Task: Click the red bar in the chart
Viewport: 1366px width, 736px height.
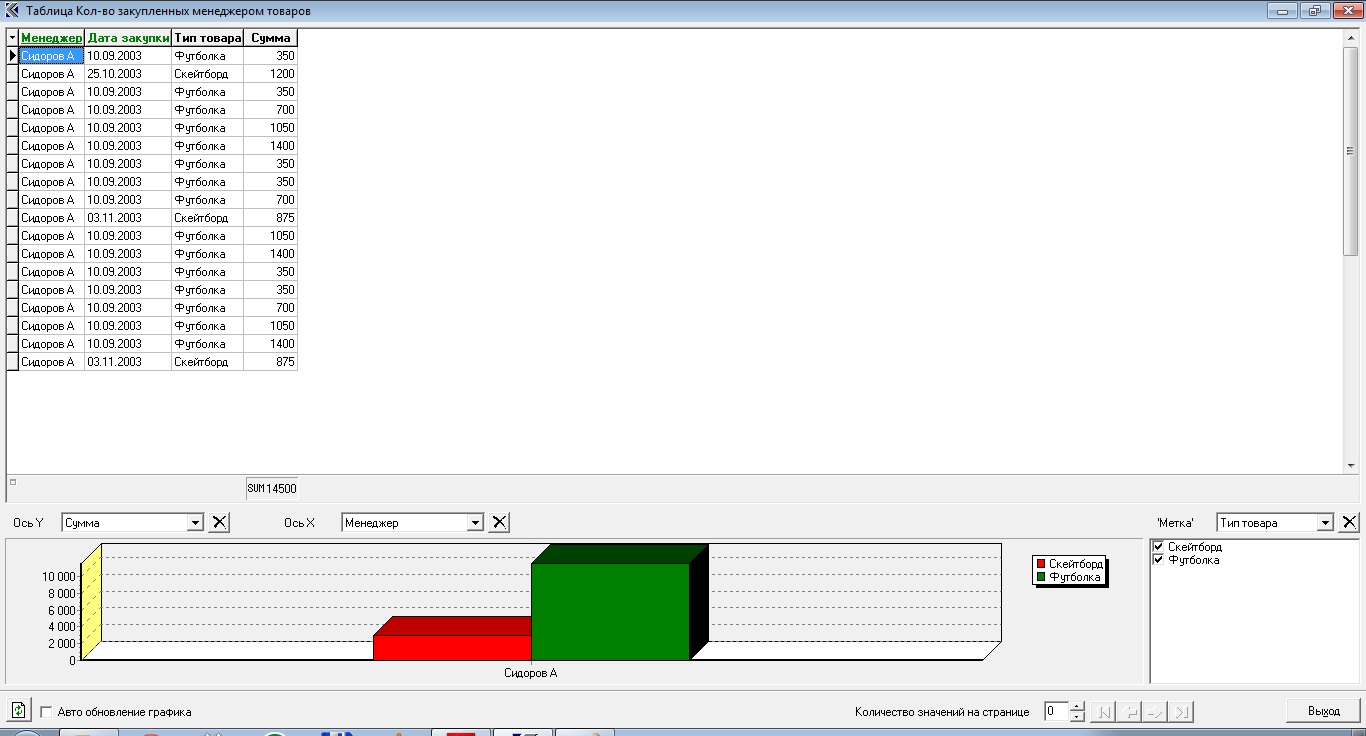Action: point(452,647)
